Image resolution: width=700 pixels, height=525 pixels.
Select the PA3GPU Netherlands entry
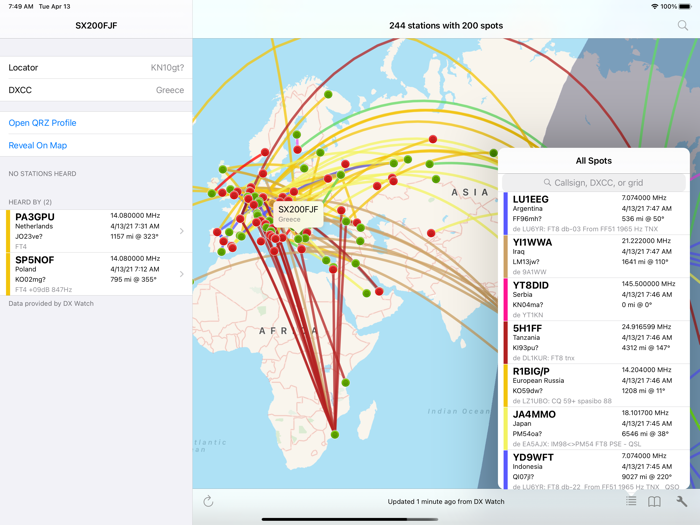tap(96, 231)
